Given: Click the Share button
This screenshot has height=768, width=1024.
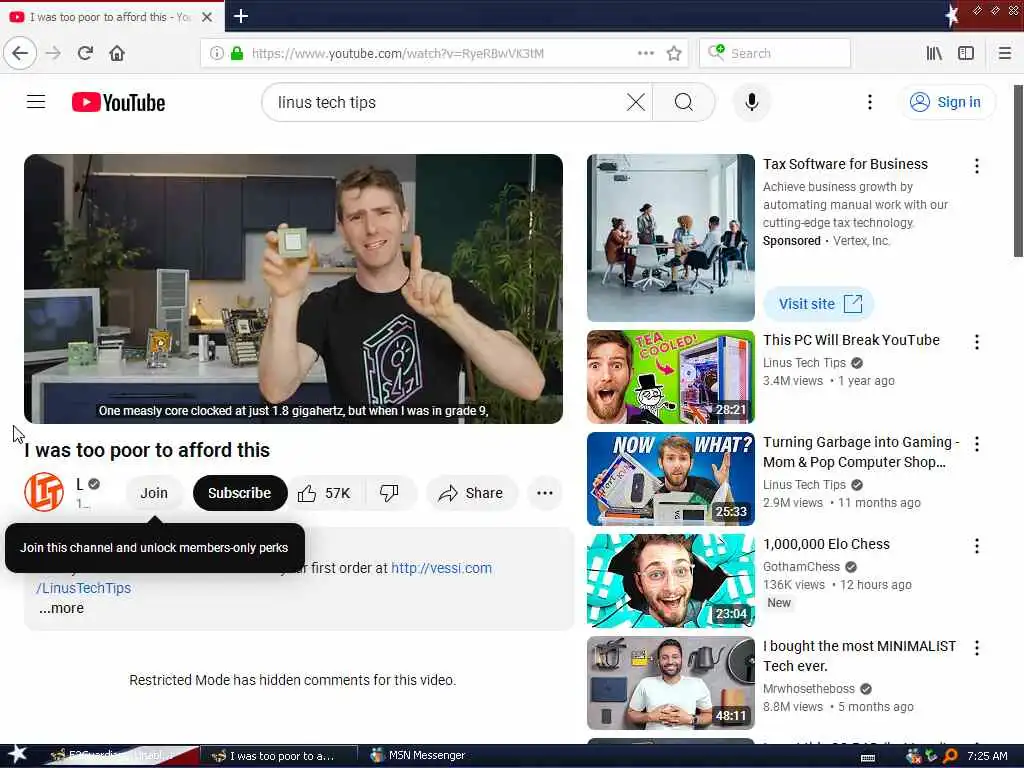Looking at the screenshot, I should [x=472, y=493].
